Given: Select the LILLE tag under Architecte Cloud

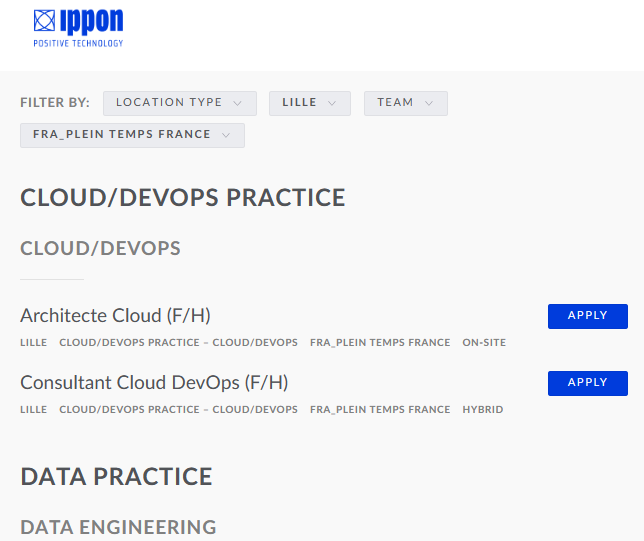Looking at the screenshot, I should 33,343.
